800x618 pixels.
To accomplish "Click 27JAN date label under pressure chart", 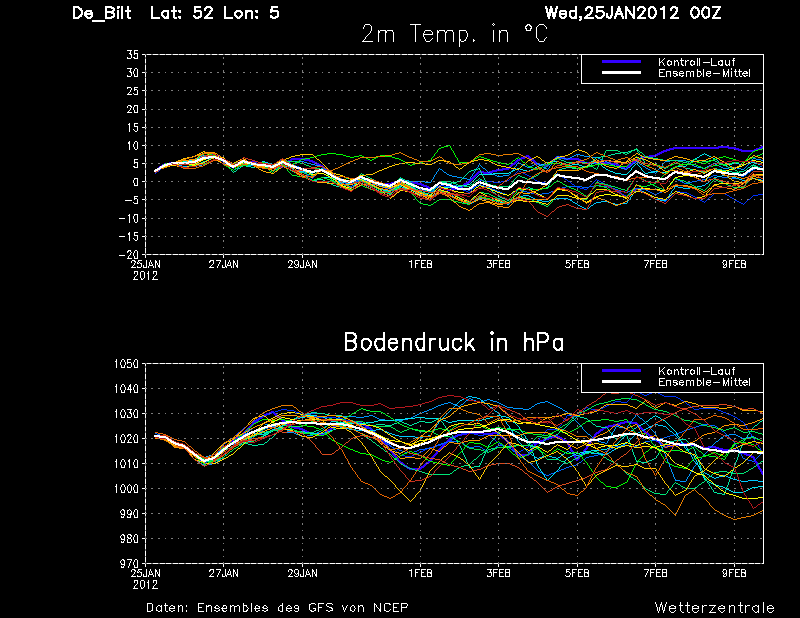I will [224, 574].
